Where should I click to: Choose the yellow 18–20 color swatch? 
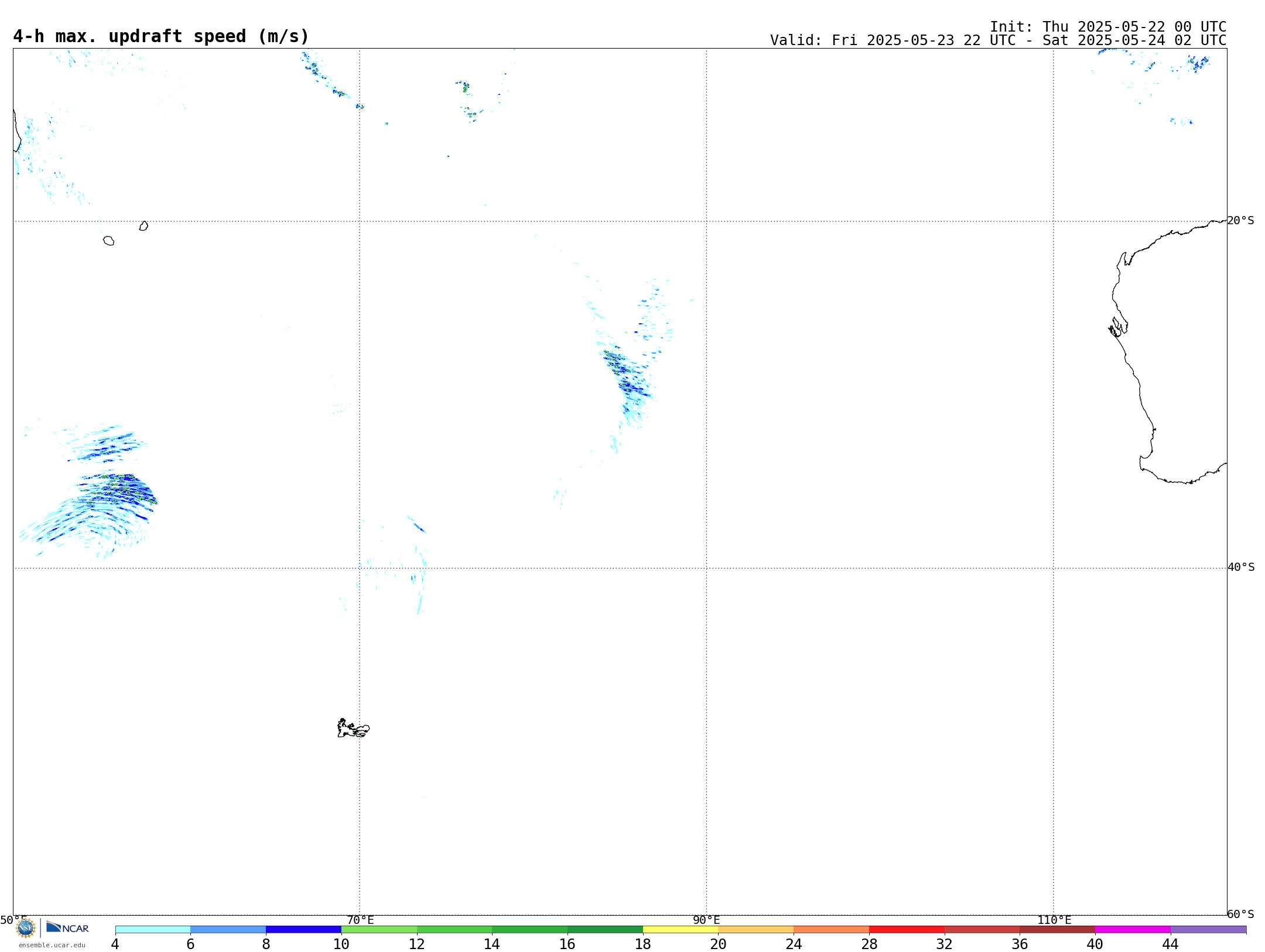[x=681, y=930]
